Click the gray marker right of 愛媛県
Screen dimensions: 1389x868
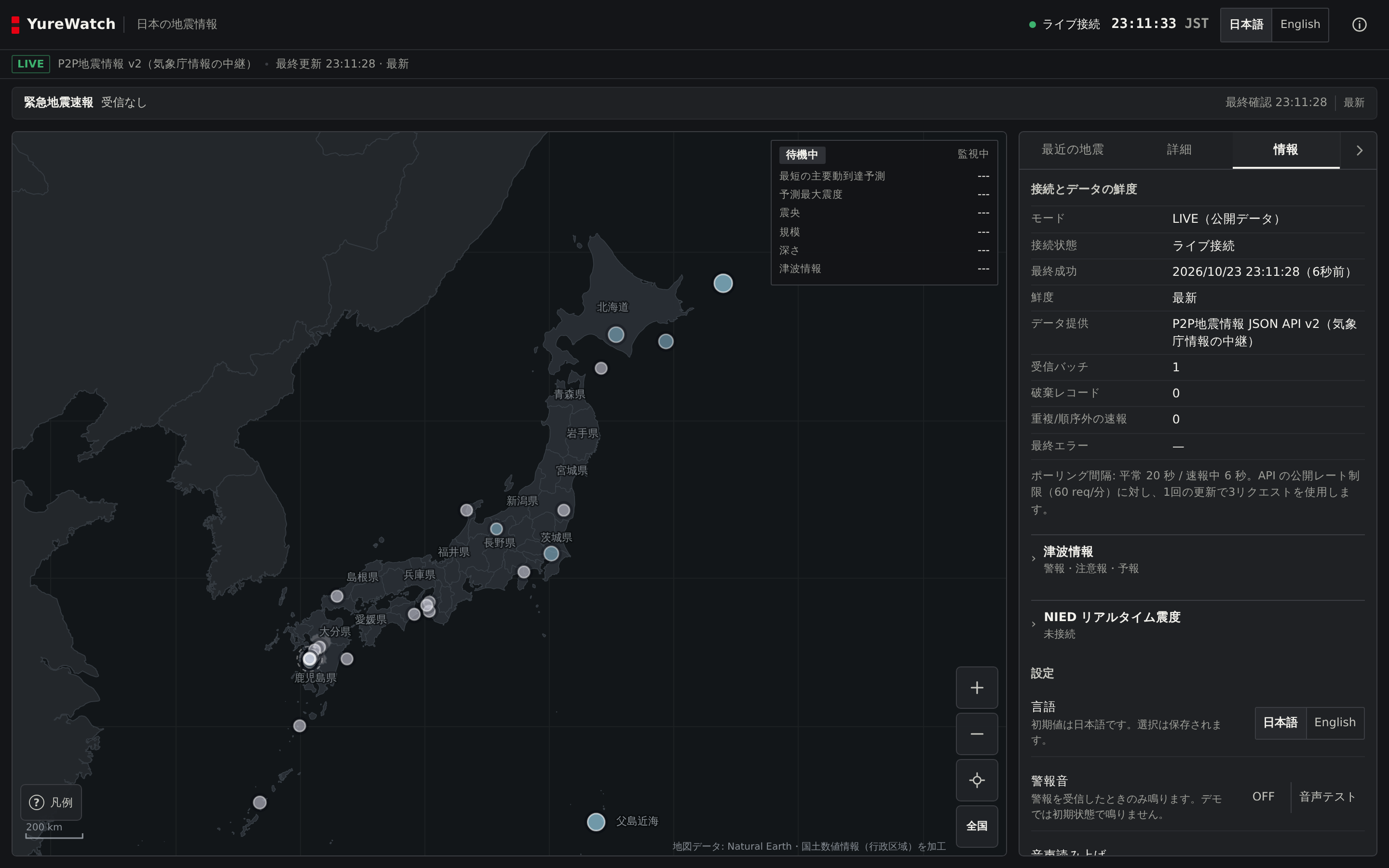click(414, 614)
